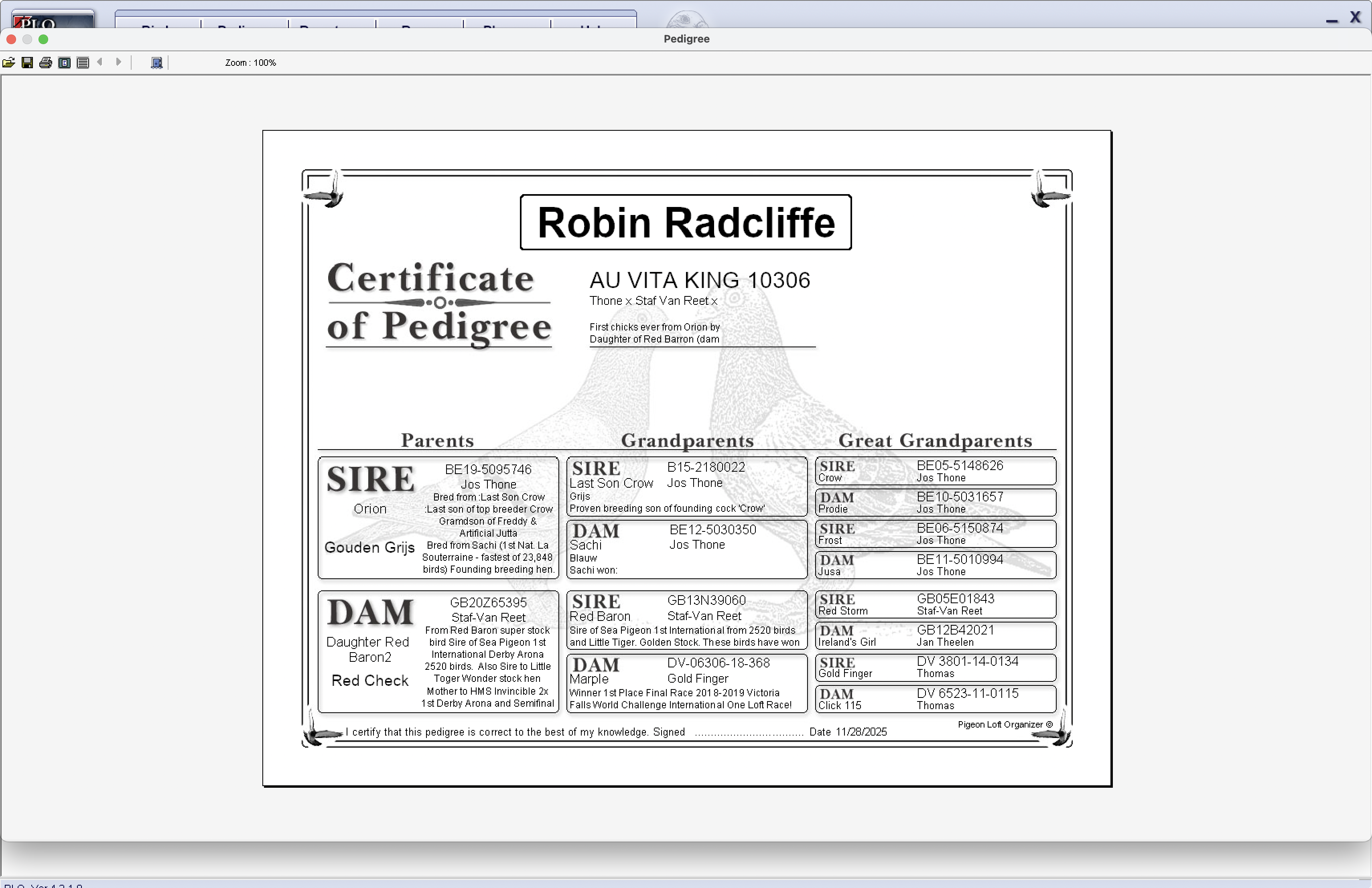Select the fit page width view icon
The width and height of the screenshot is (1372, 888).
pyautogui.click(x=83, y=63)
